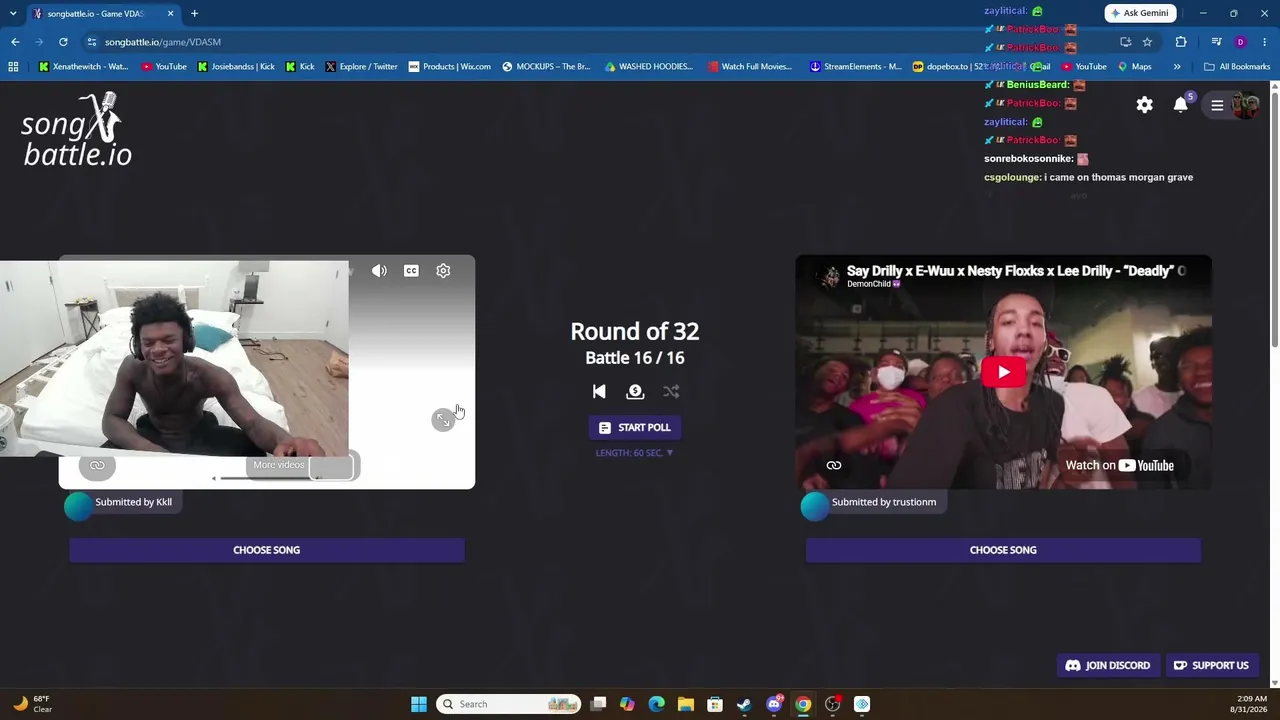
Task: Open Explore / Twitter bookmark
Action: tap(361, 67)
